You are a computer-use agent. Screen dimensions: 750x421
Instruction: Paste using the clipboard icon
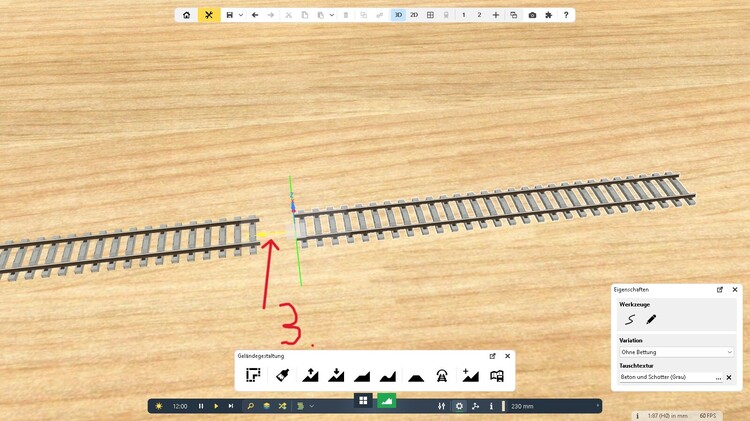coord(320,15)
